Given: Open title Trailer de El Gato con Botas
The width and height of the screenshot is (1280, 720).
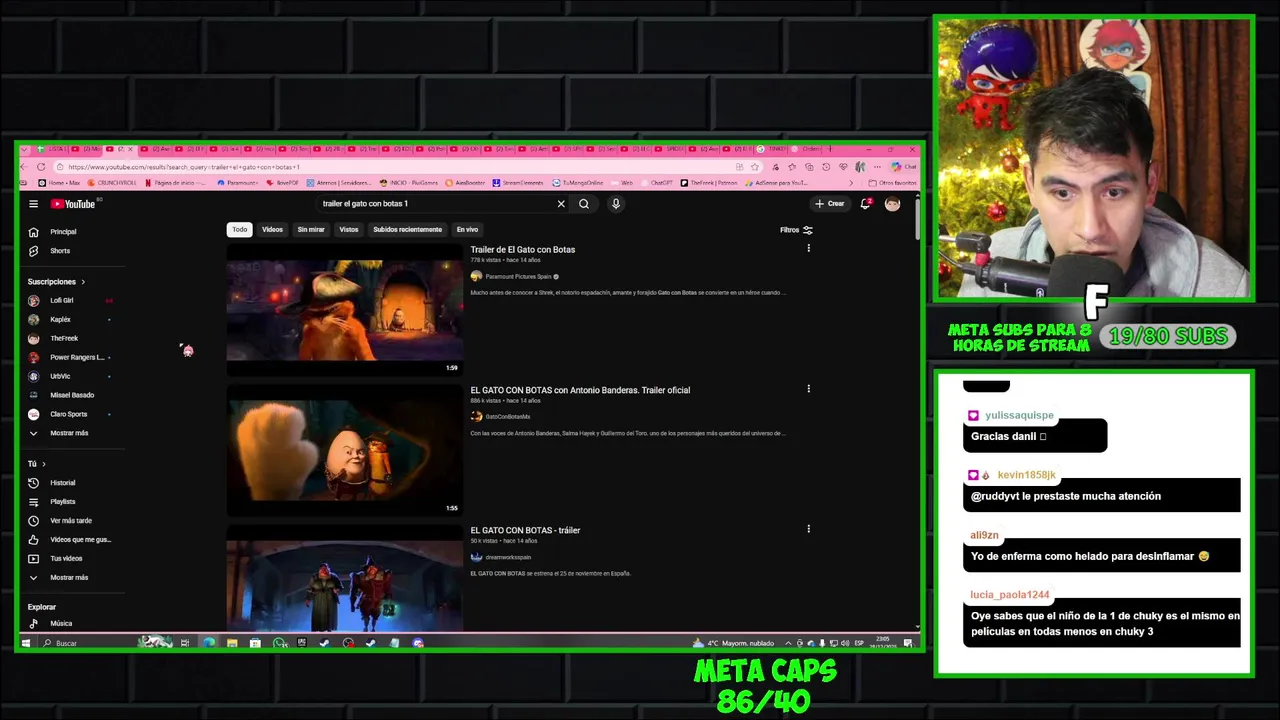Looking at the screenshot, I should (523, 250).
